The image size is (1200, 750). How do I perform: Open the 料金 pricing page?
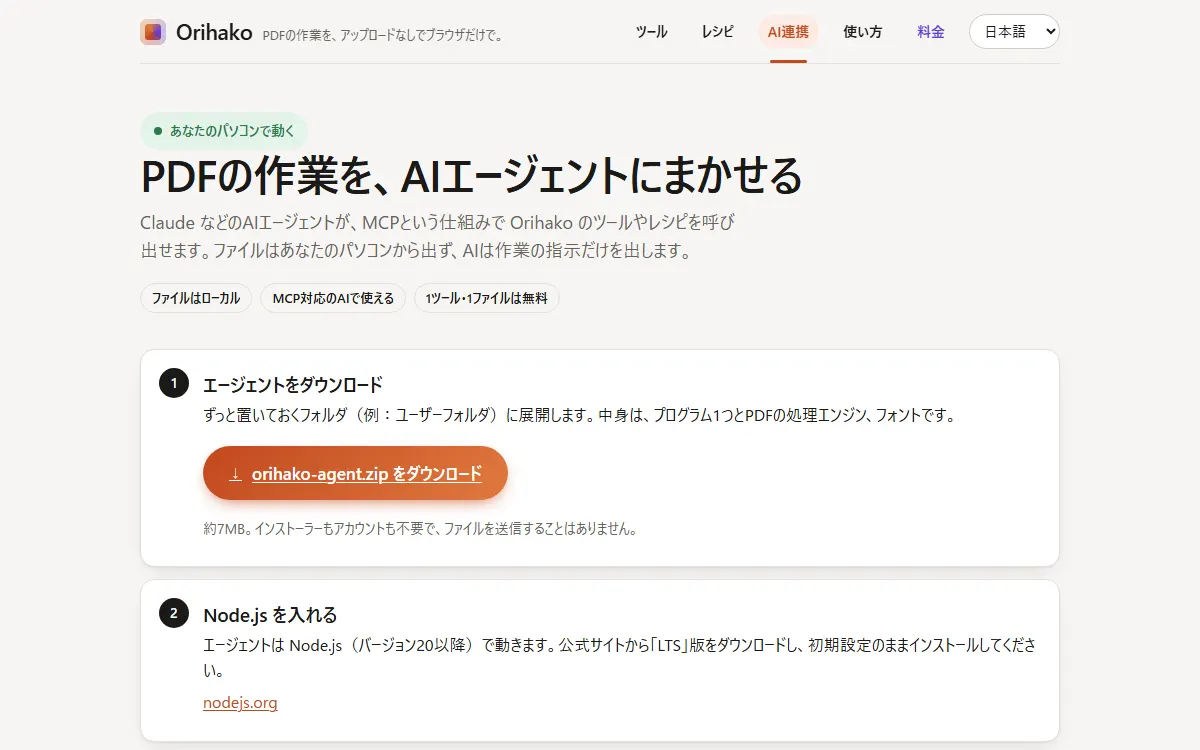point(931,32)
